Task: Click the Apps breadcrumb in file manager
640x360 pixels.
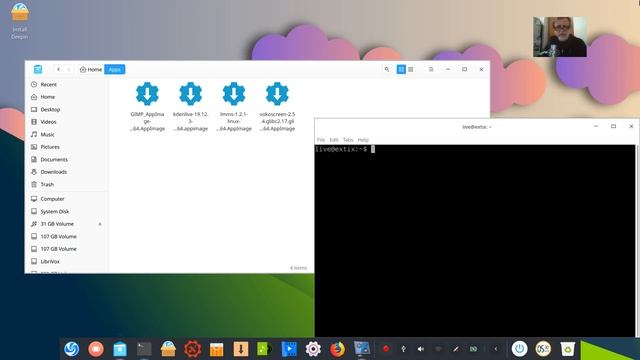Action: pos(115,69)
